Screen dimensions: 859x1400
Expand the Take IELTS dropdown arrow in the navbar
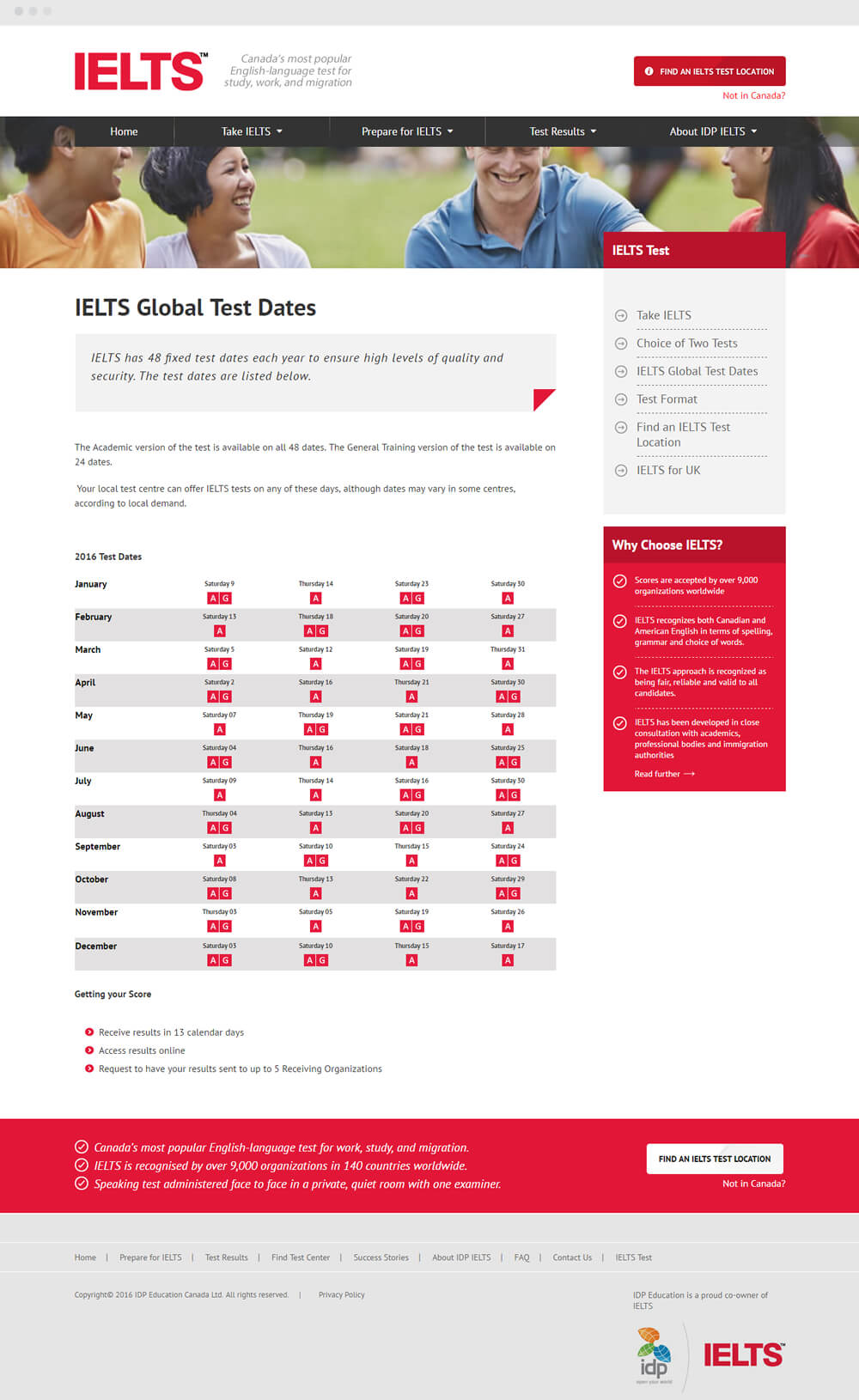279,131
